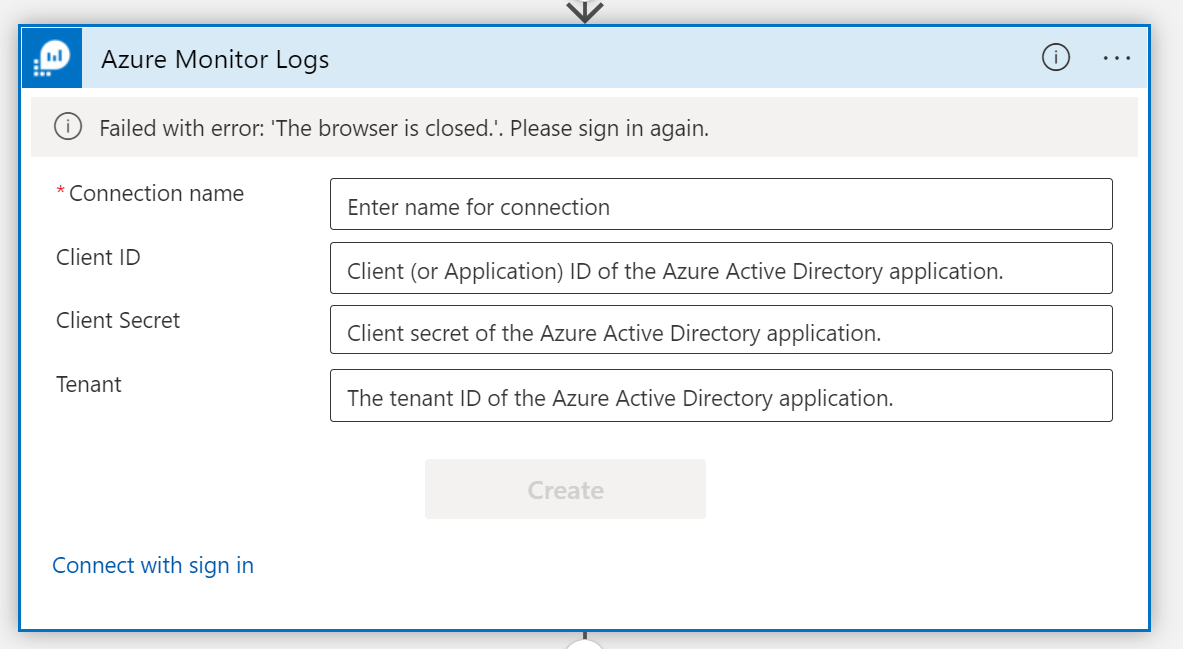The width and height of the screenshot is (1185, 649).
Task: Click the Create button
Action: coord(565,489)
